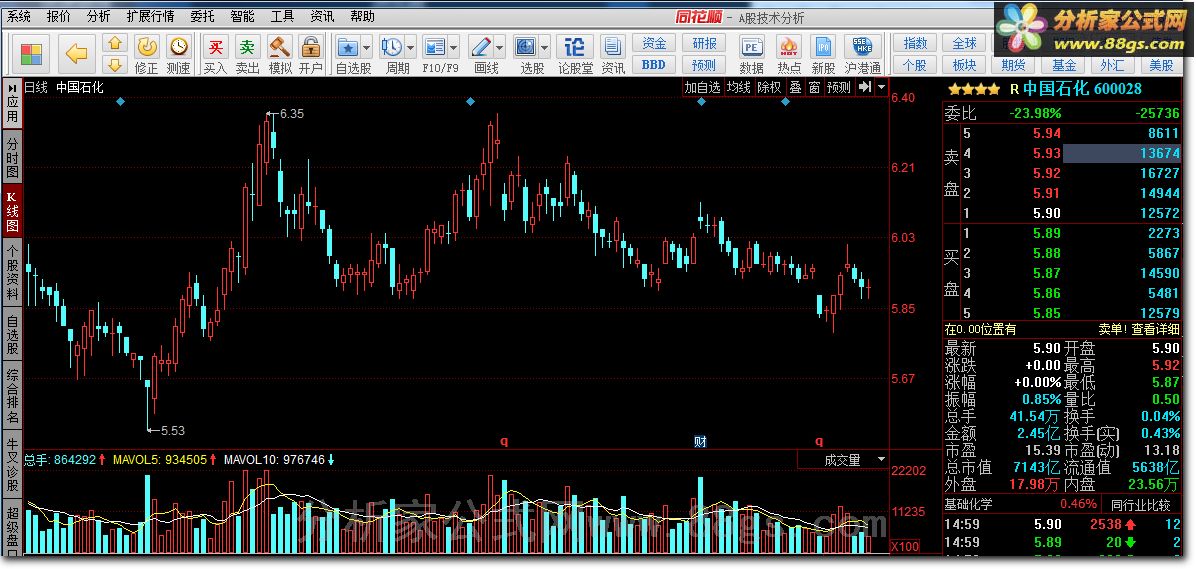Screen dimensions: 1196x569
Task: Expand the 自选股 dropdown arrow
Action: click(x=366, y=47)
